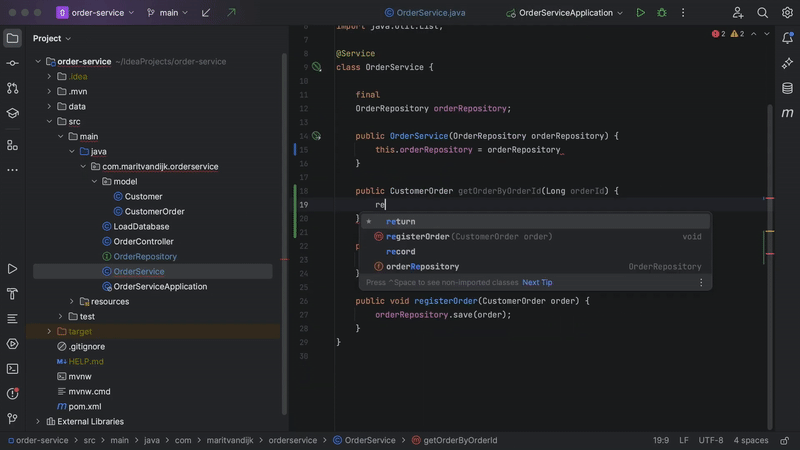Viewport: 800px width, 450px height.
Task: Expand the target folder
Action: coord(49,332)
